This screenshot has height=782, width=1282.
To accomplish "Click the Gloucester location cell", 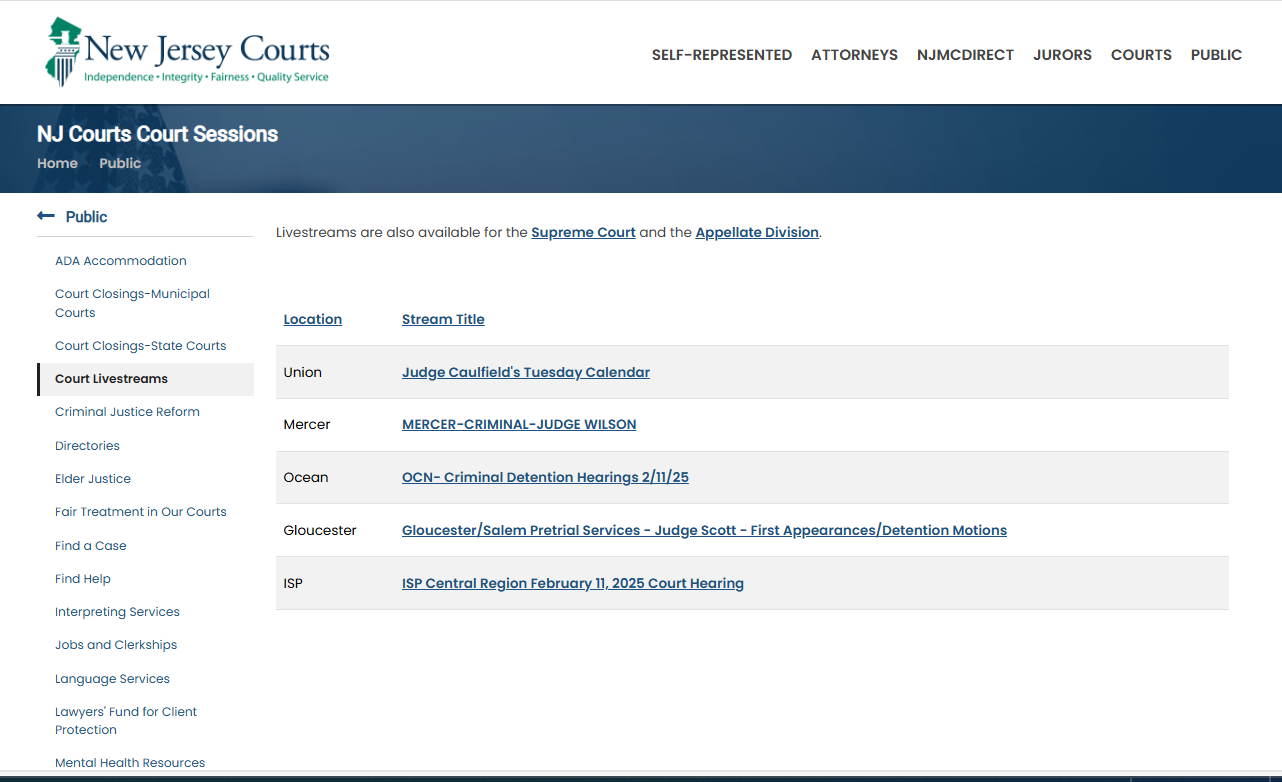I will (x=320, y=530).
